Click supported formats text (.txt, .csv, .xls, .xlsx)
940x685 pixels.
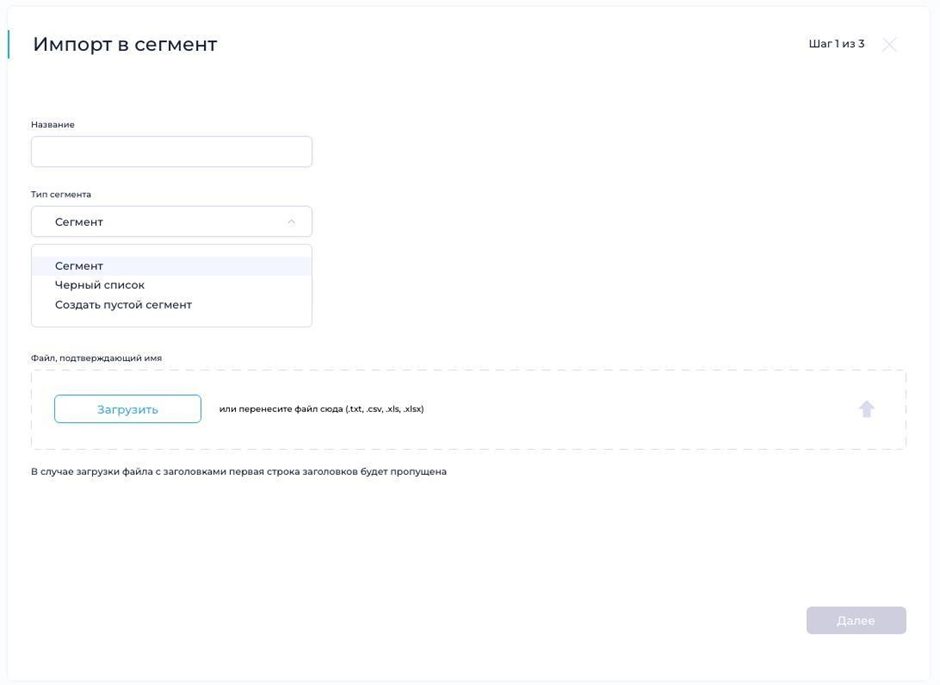[x=385, y=409]
